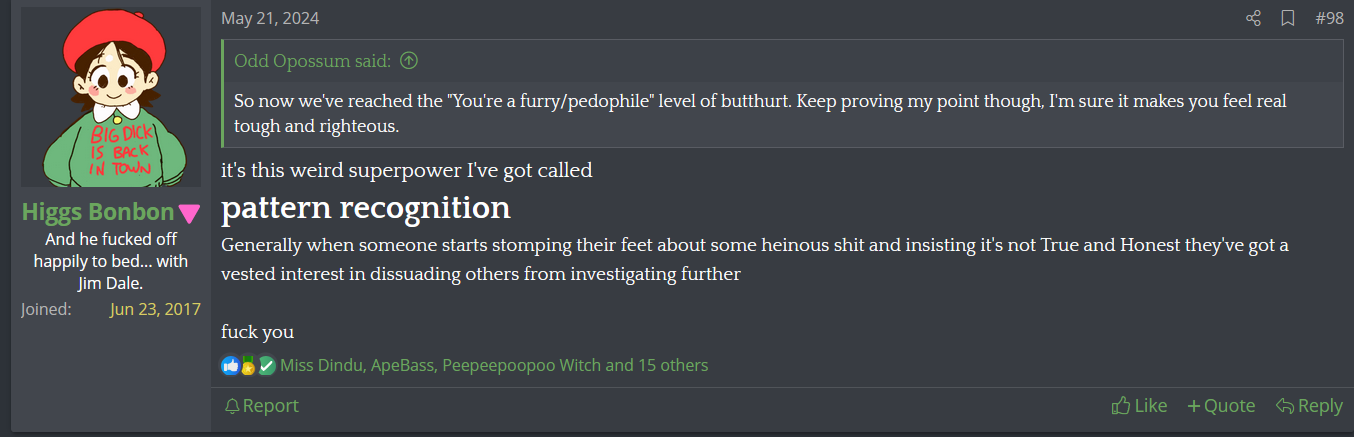Reply to this post
Viewport: 1354px width, 437px height.
[x=1309, y=405]
